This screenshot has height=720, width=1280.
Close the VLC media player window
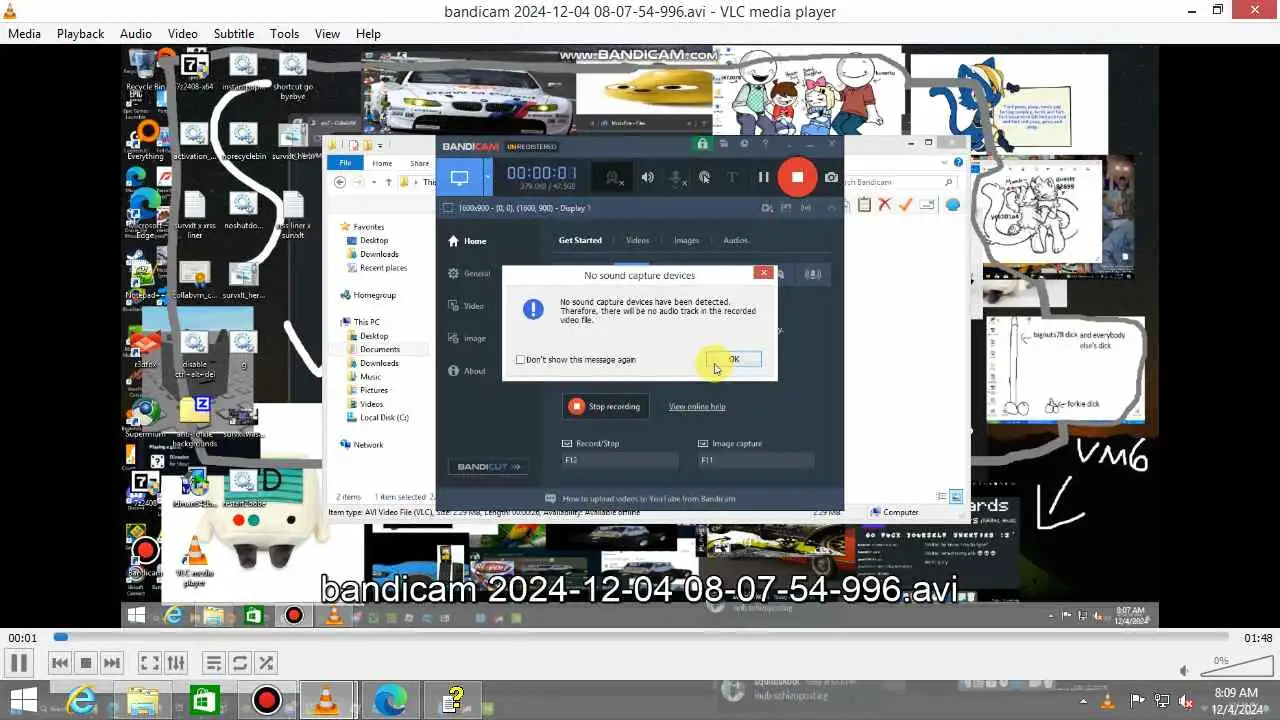[1257, 10]
